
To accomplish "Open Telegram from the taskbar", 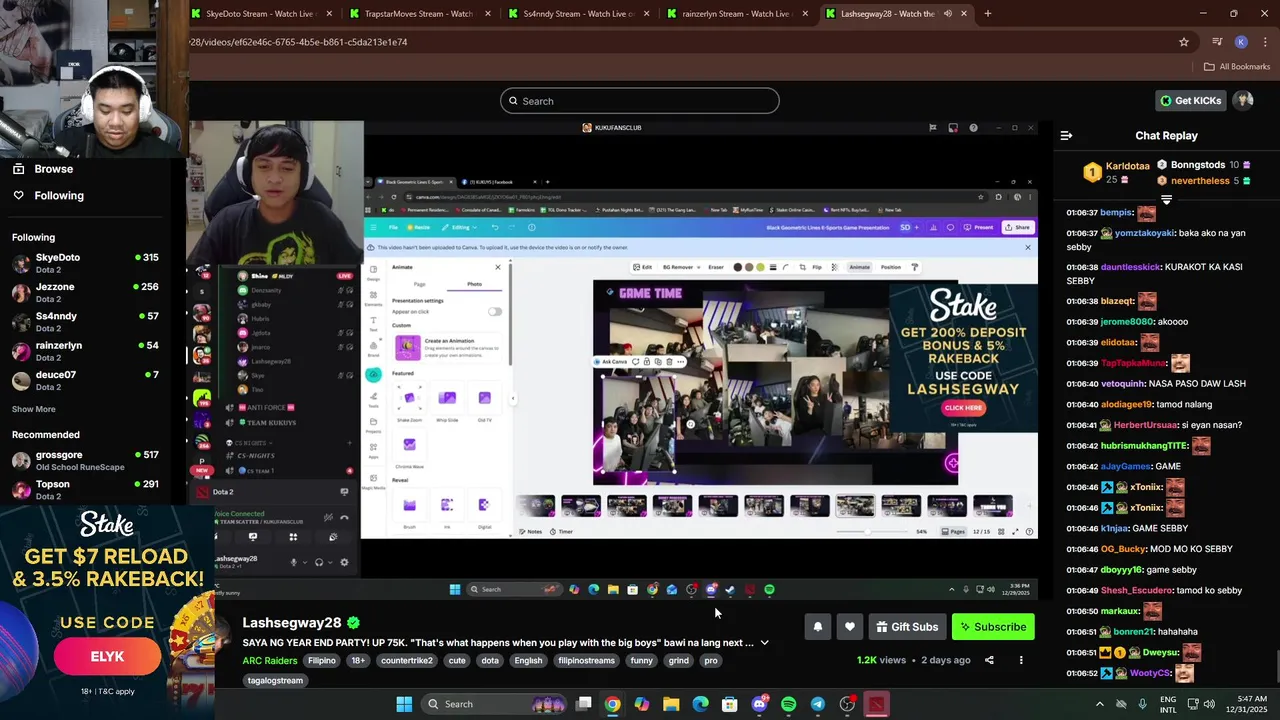I will (x=817, y=704).
